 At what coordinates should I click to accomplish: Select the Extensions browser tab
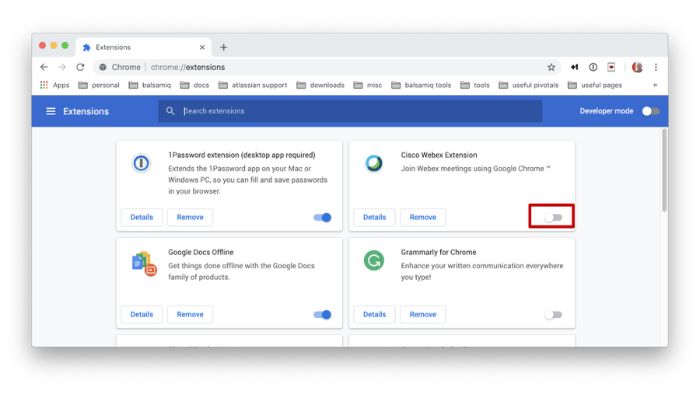point(143,47)
